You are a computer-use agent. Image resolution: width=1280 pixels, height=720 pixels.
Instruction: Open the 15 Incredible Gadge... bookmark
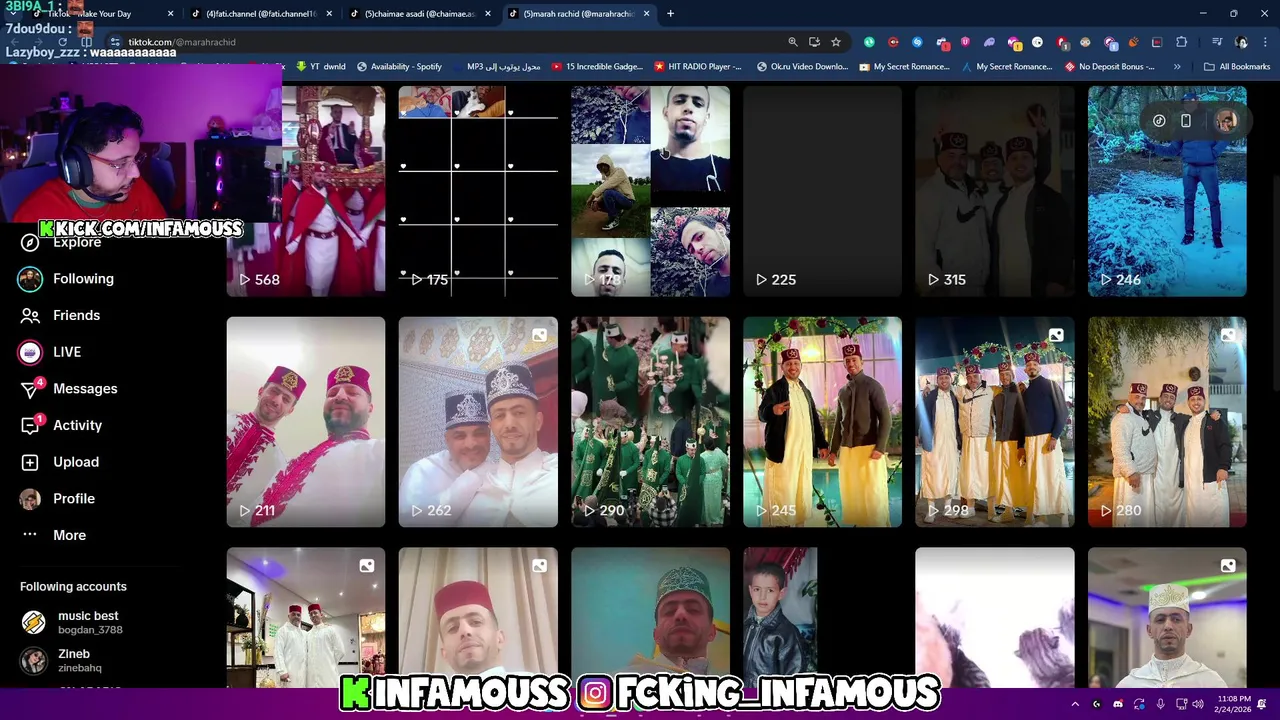597,66
